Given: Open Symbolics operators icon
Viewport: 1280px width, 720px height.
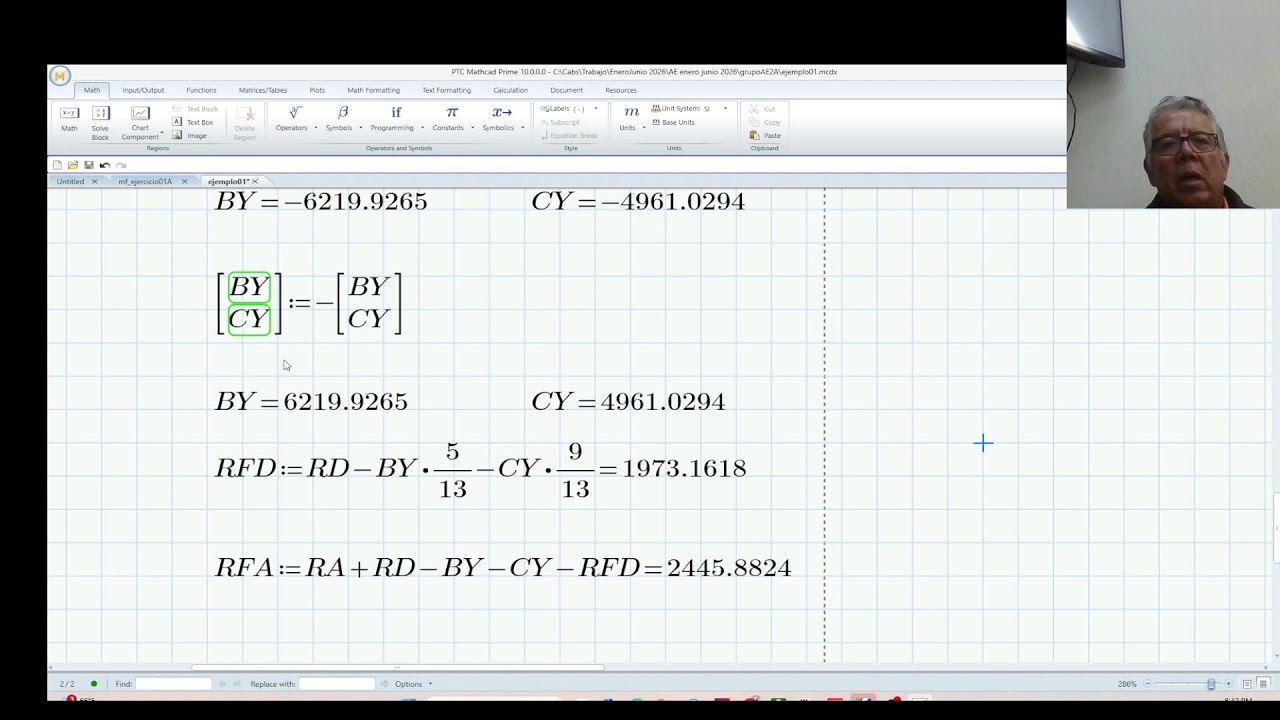Looking at the screenshot, I should point(502,112).
